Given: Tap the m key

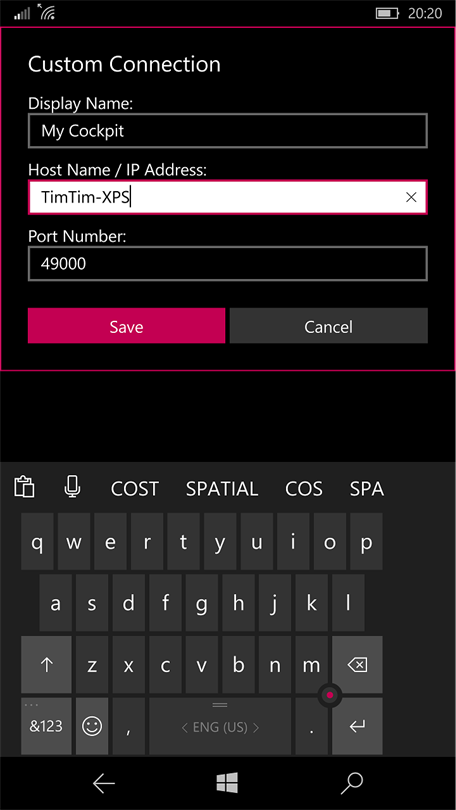Looking at the screenshot, I should point(311,664).
